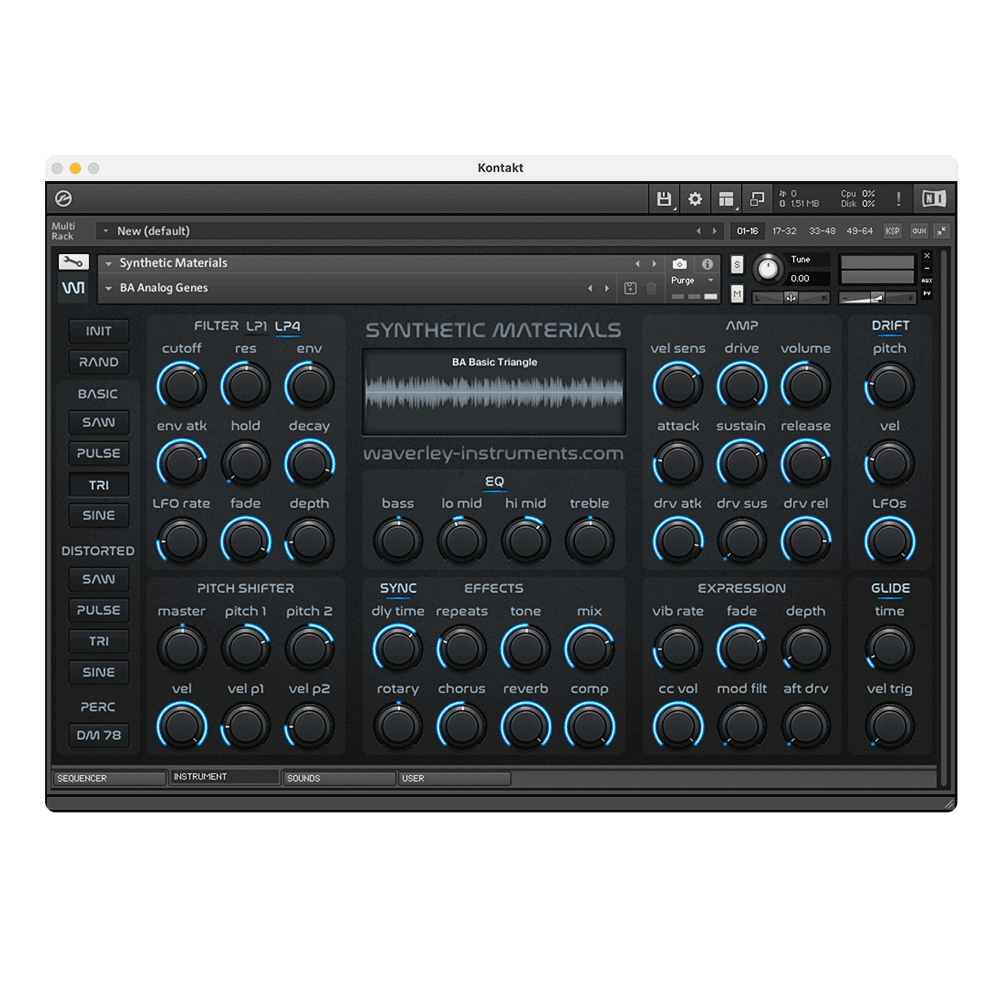Screen dimensions: 1000x1000
Task: Switch to rack page 49-64
Action: [x=859, y=231]
